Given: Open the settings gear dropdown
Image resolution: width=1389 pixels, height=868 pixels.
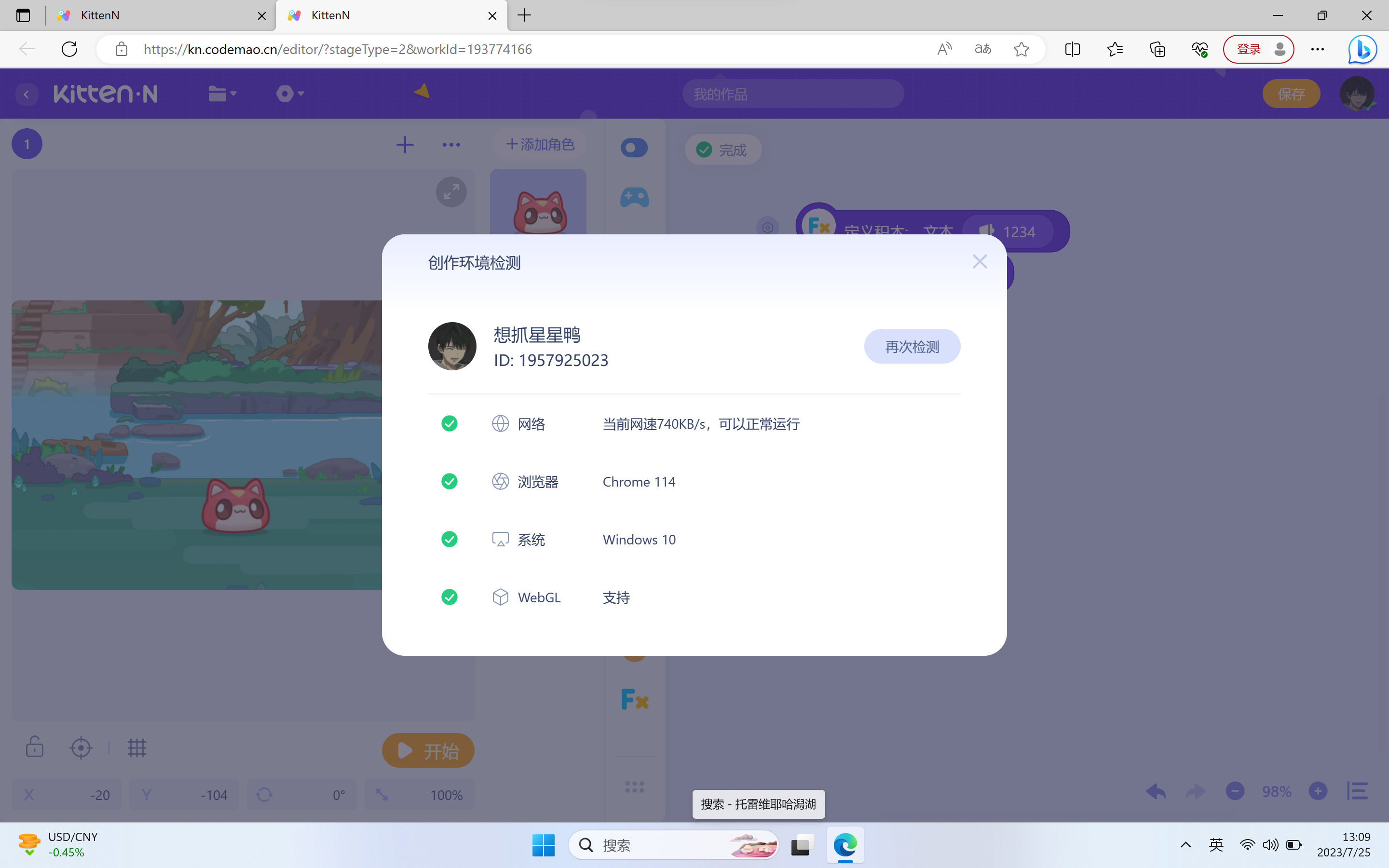Looking at the screenshot, I should (290, 94).
